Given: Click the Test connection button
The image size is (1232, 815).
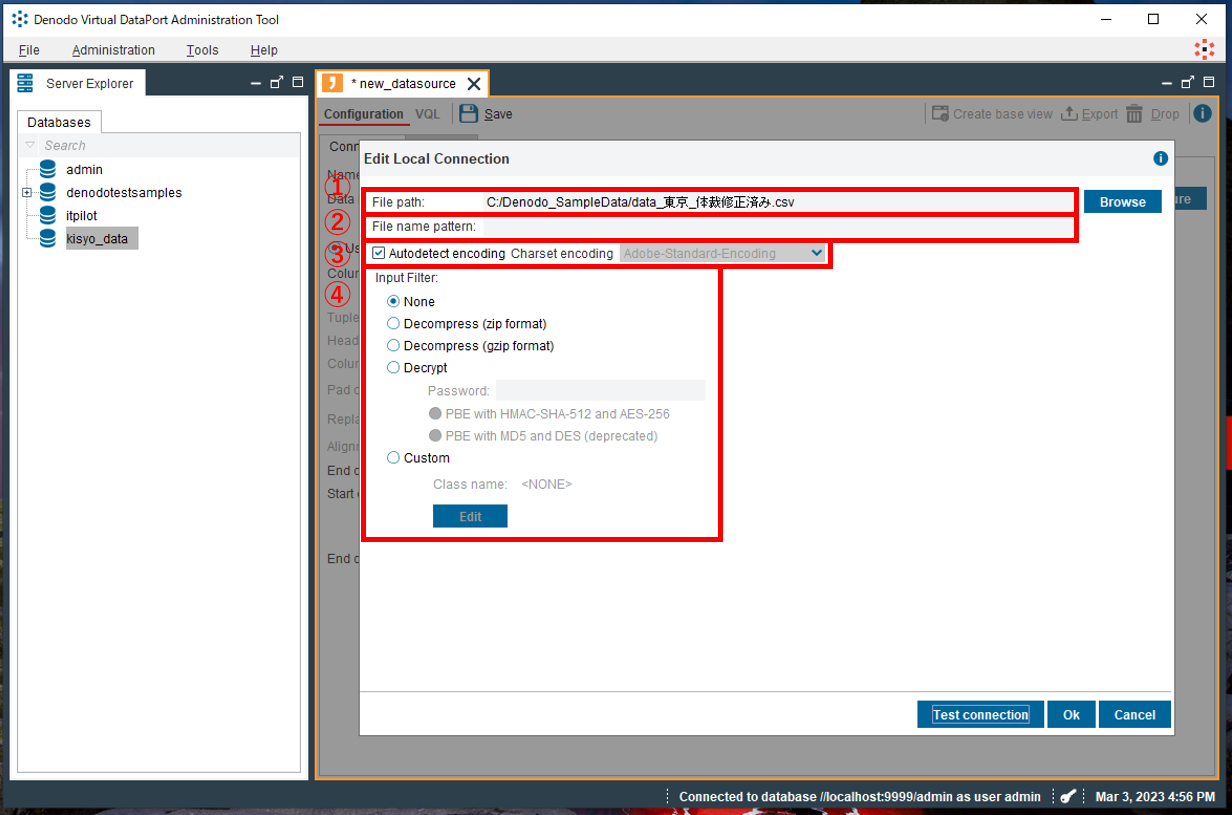Looking at the screenshot, I should (980, 714).
